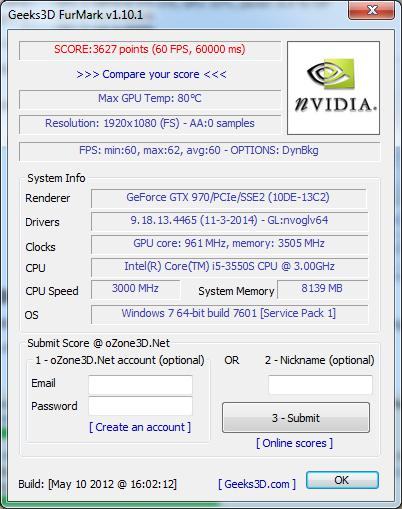Click the GeForce GTX 970 renderer value

coord(228,198)
